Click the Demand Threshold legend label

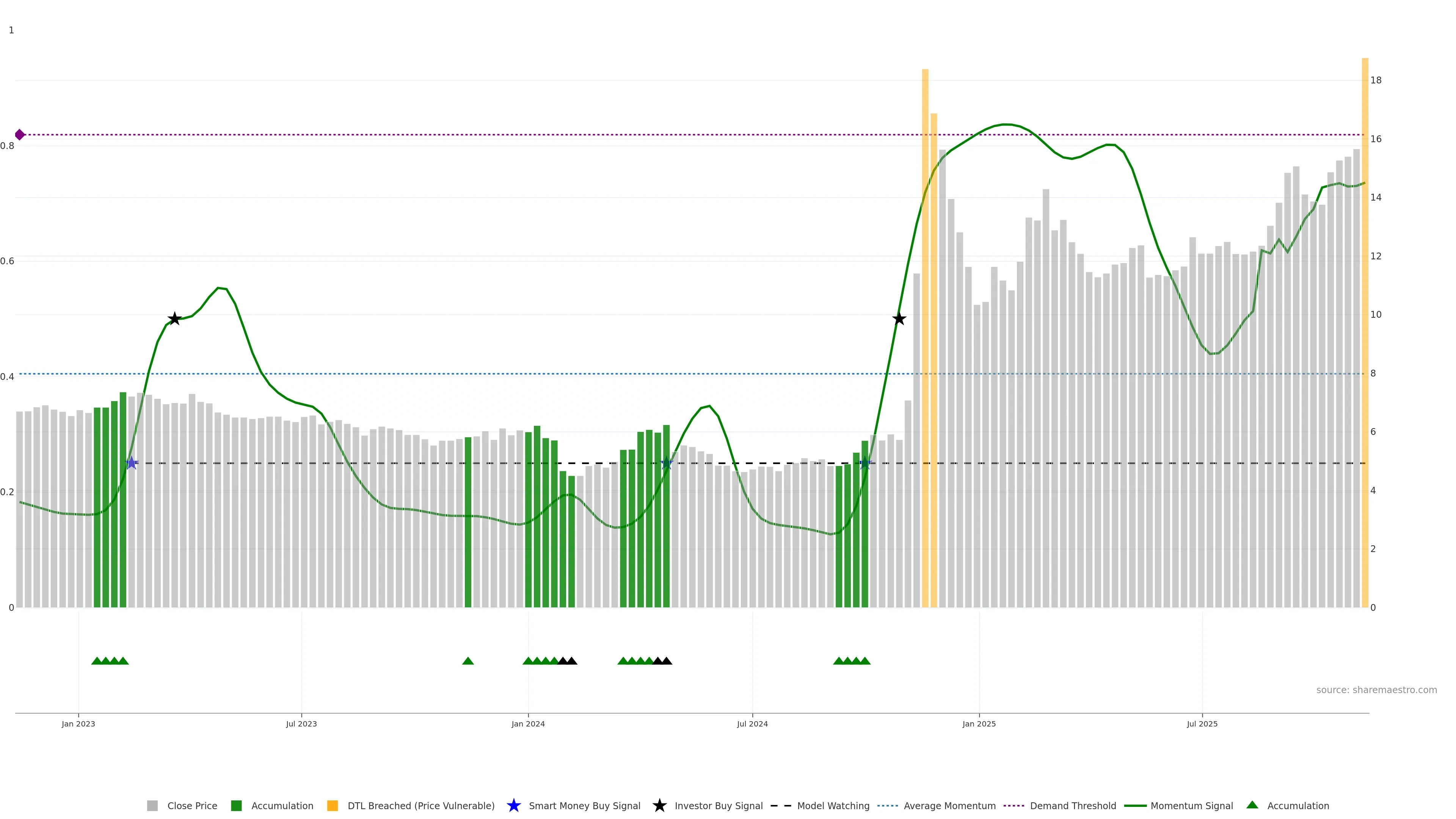[x=1073, y=805]
